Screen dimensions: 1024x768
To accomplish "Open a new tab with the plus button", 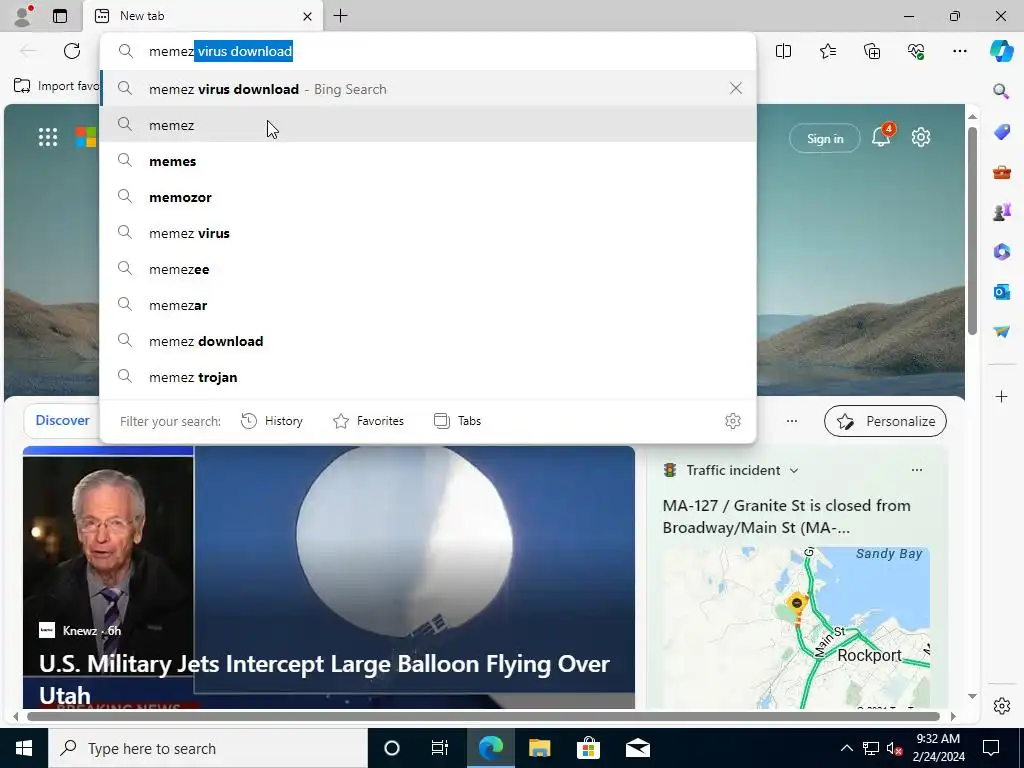I will 340,16.
